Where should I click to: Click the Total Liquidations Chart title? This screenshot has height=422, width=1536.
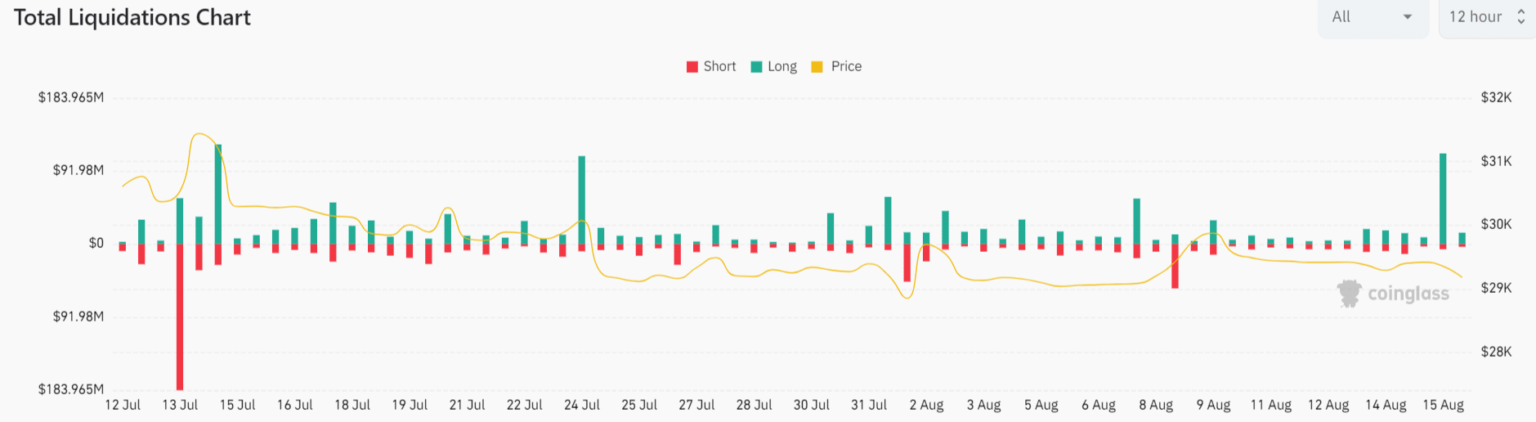tap(132, 18)
